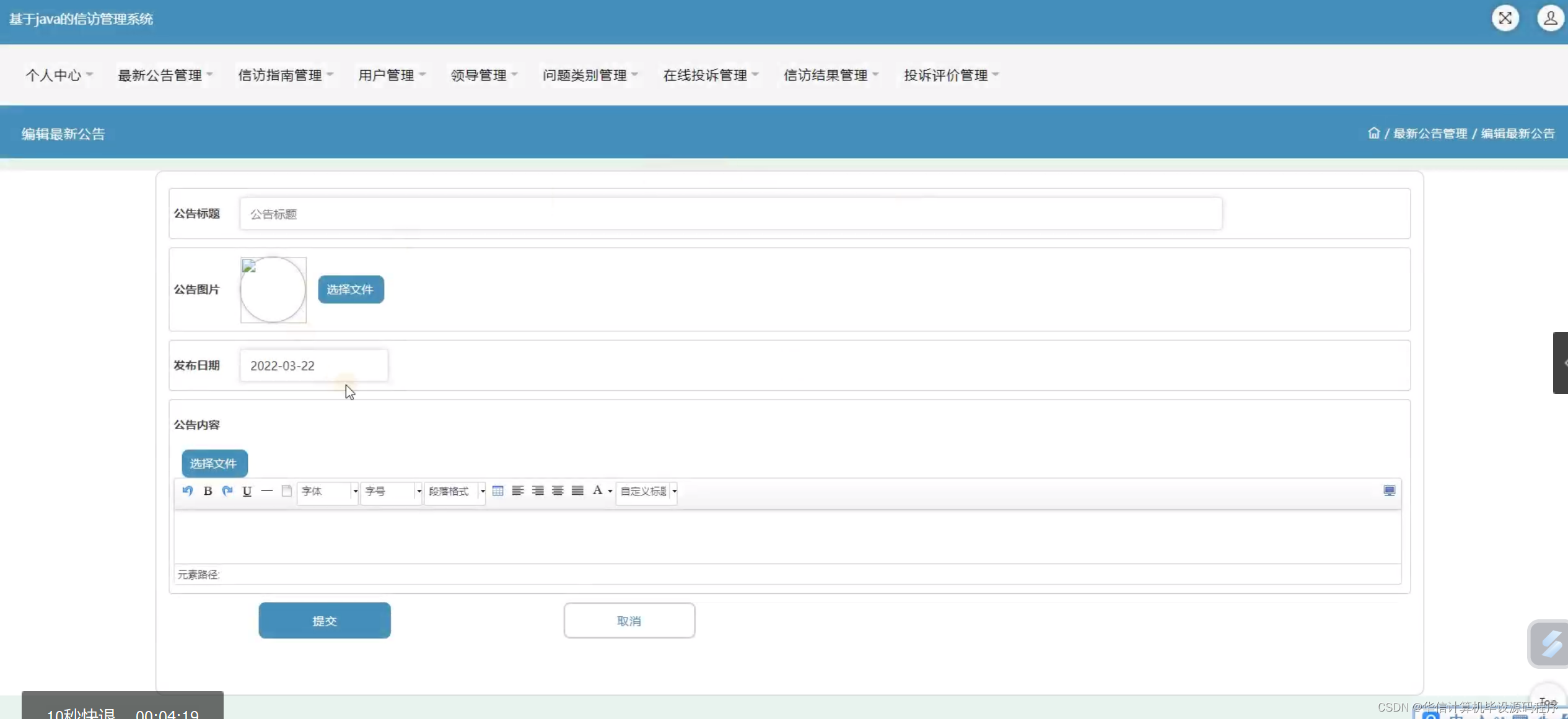This screenshot has width=1568, height=719.
Task: Insert a table using the grid icon
Action: tap(497, 491)
